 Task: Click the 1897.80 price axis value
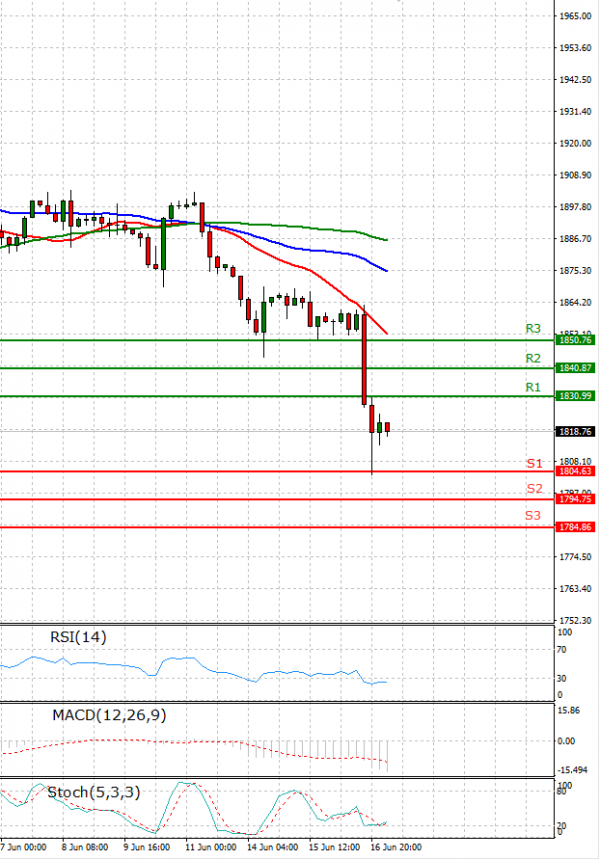[x=575, y=207]
